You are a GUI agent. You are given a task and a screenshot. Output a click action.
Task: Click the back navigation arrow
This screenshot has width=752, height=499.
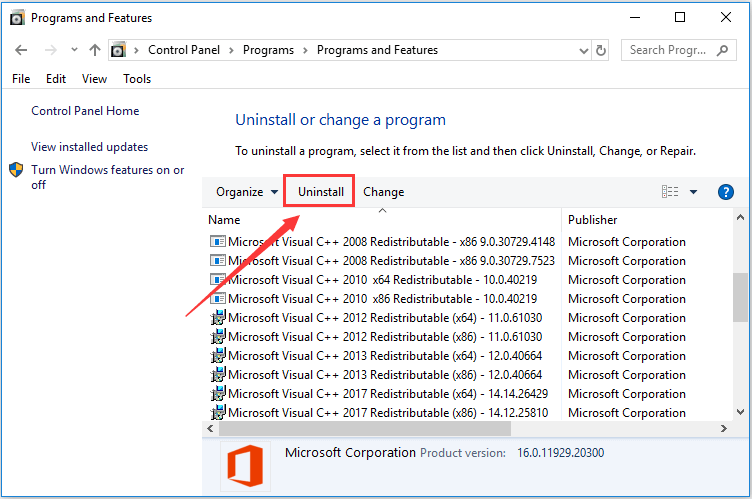(22, 50)
